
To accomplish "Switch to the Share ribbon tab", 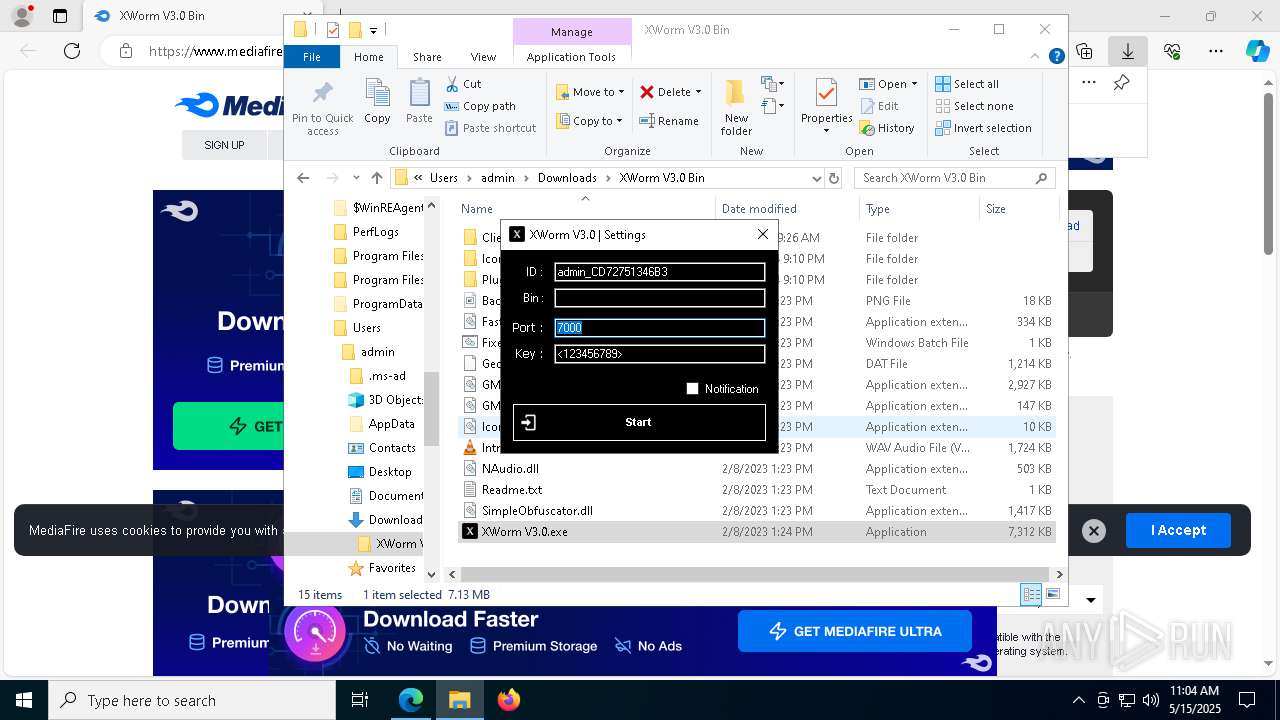I will click(427, 57).
